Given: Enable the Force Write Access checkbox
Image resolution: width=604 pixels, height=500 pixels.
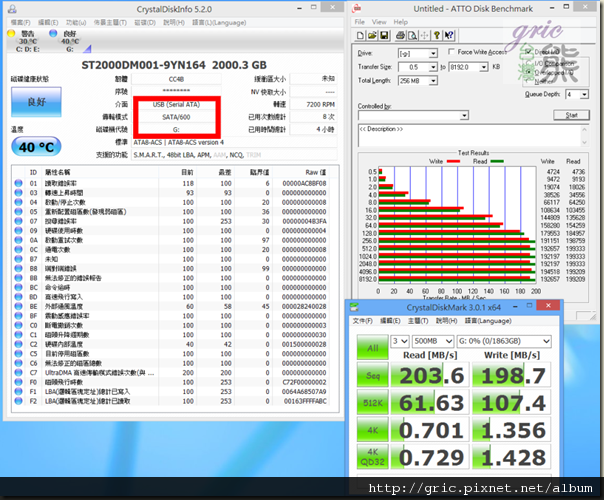Looking at the screenshot, I should [452, 52].
